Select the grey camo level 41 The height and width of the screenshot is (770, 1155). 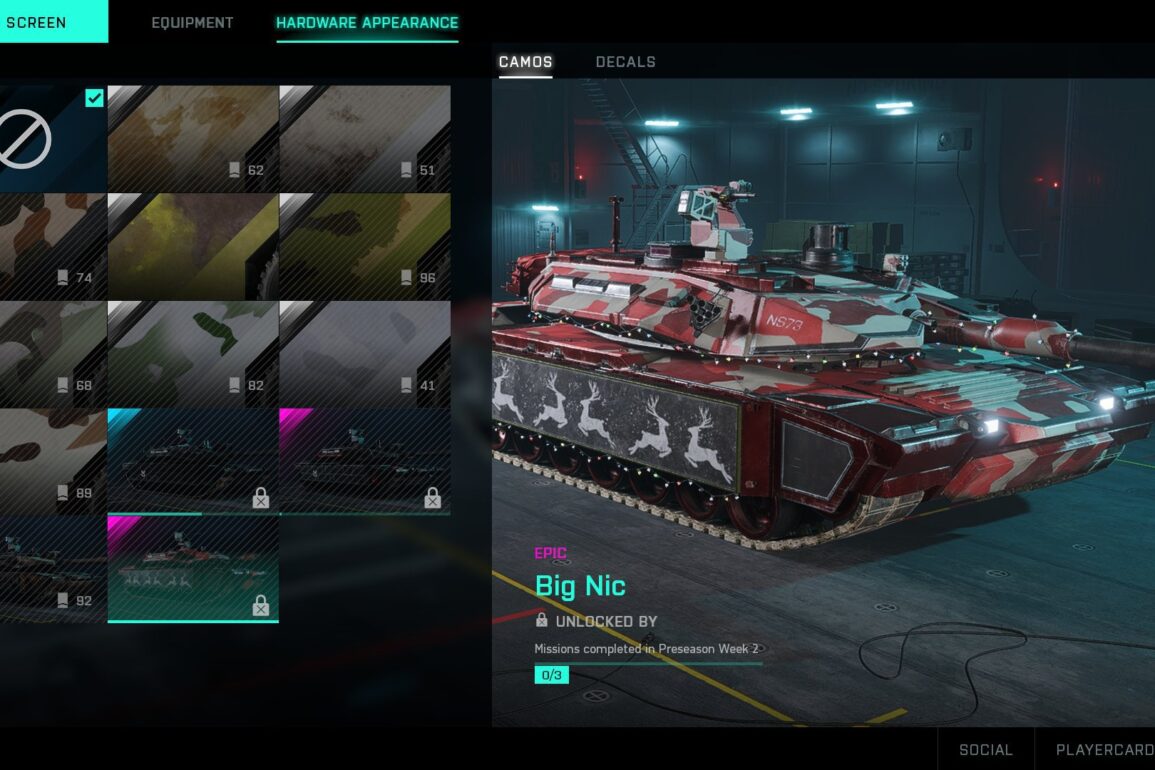point(365,354)
